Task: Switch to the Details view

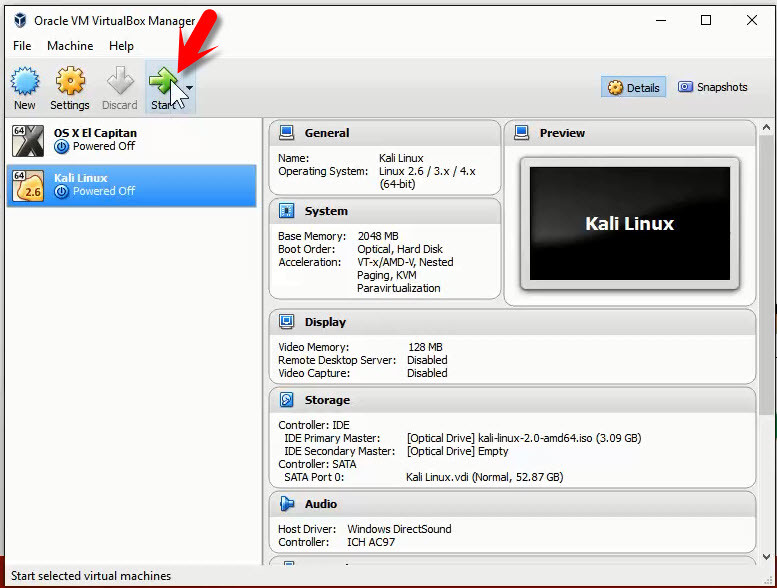Action: click(x=633, y=88)
